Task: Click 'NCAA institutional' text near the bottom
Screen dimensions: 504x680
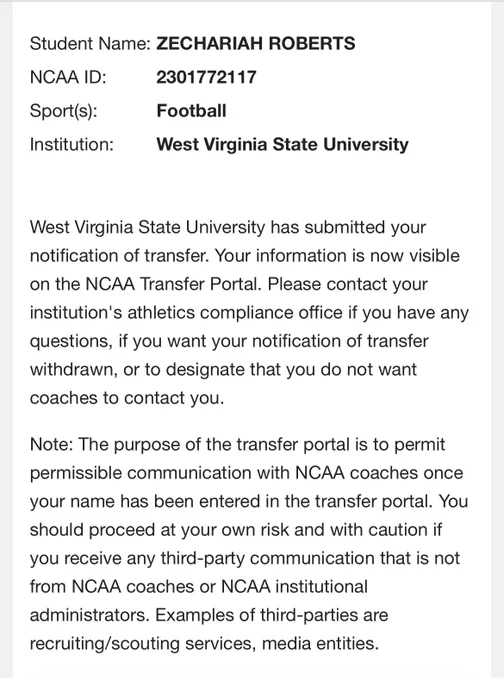Action: (294, 587)
